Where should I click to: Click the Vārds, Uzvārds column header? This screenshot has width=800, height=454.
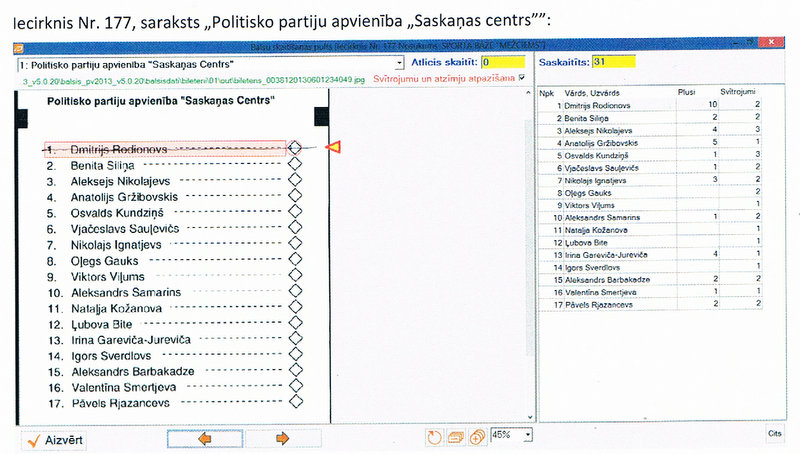[592, 93]
